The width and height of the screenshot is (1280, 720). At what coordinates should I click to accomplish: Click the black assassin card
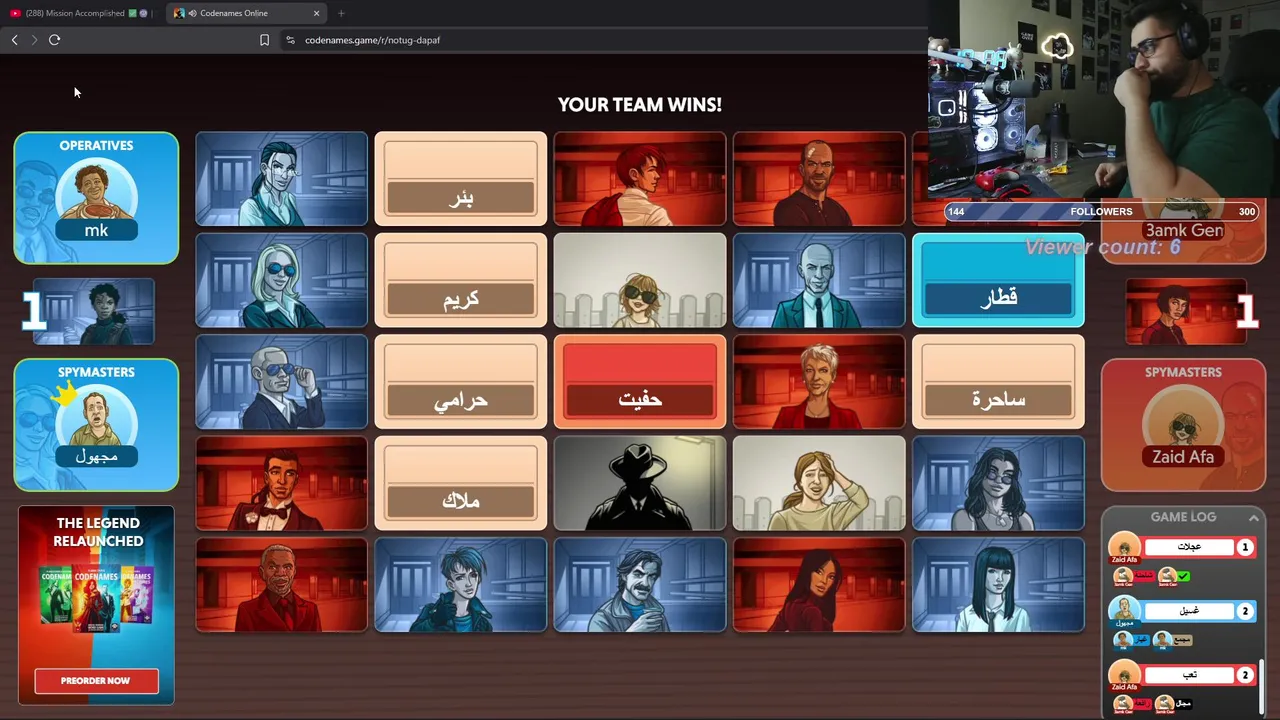click(x=640, y=484)
